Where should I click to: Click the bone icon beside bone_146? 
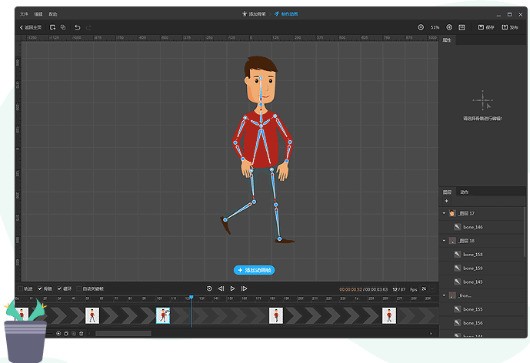(x=457, y=227)
